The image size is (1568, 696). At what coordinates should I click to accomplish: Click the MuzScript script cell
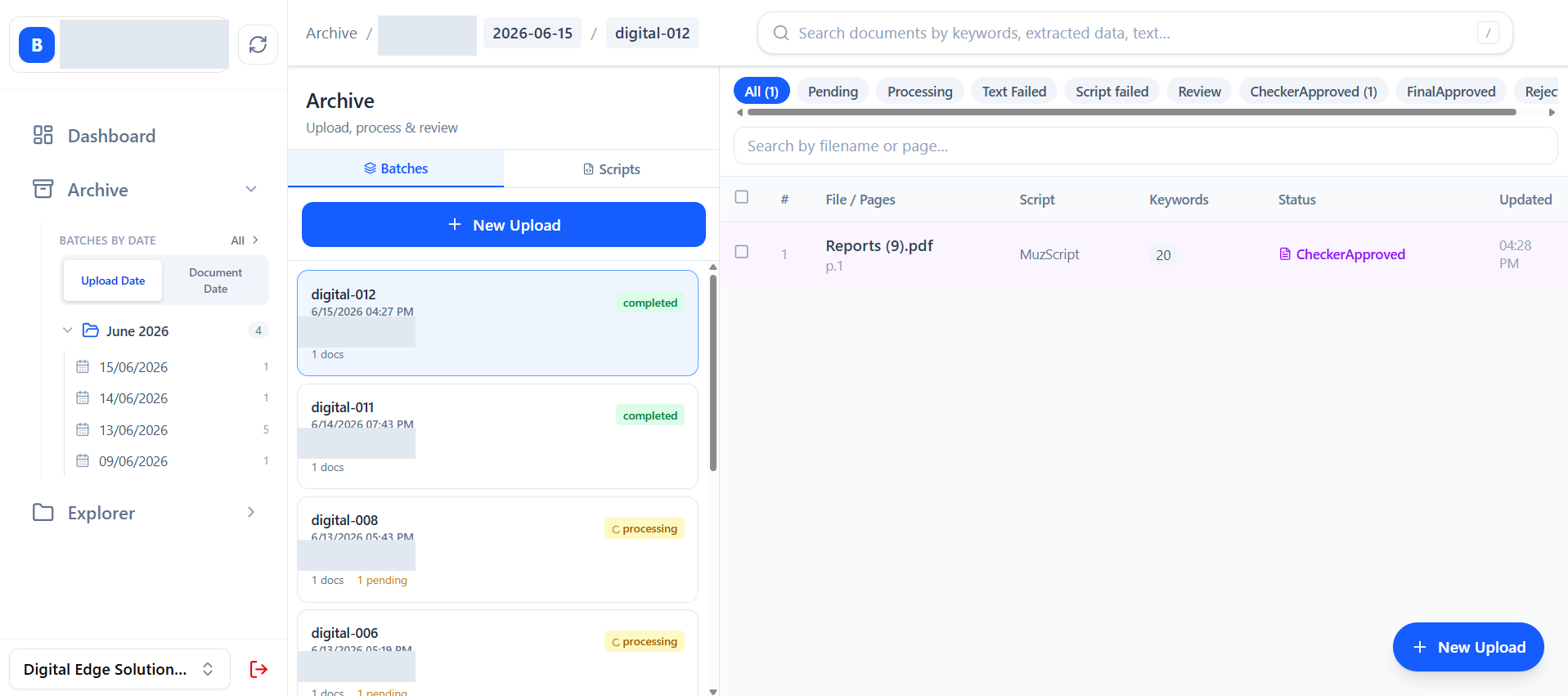tap(1049, 254)
